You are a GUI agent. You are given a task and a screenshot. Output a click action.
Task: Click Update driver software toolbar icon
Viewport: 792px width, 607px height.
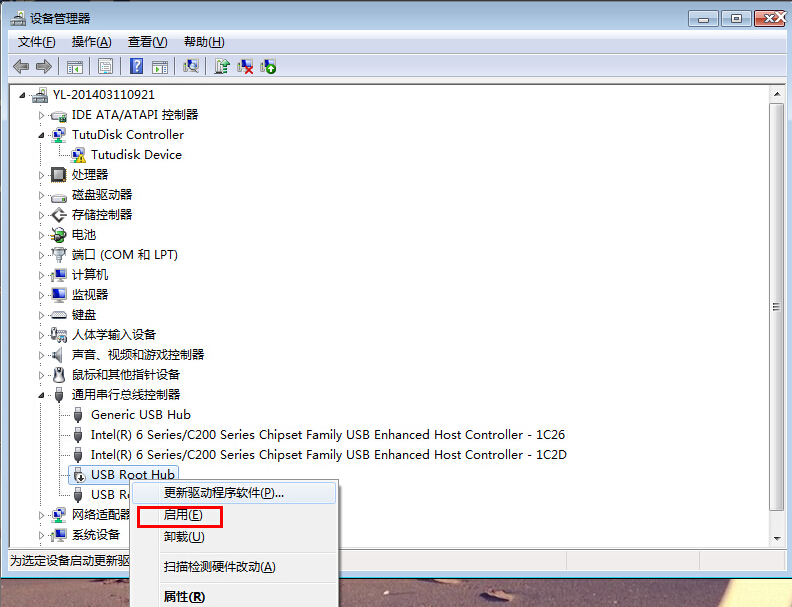click(222, 66)
